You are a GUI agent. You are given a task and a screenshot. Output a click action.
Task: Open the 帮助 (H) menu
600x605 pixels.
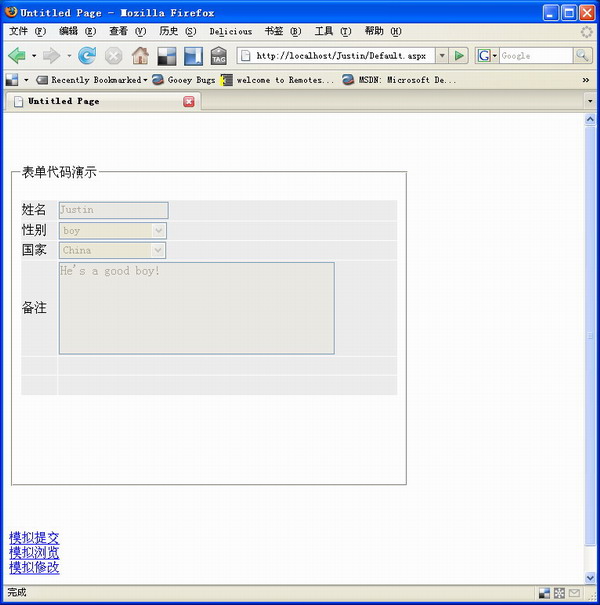383,31
